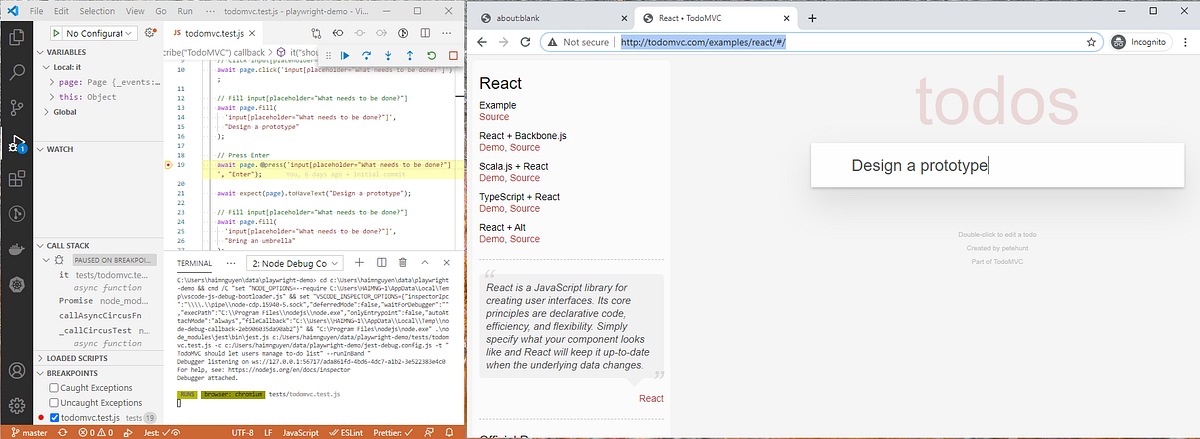Toggle breakpoint on line 19 gutter
The width and height of the screenshot is (1200, 439).
pos(169,164)
